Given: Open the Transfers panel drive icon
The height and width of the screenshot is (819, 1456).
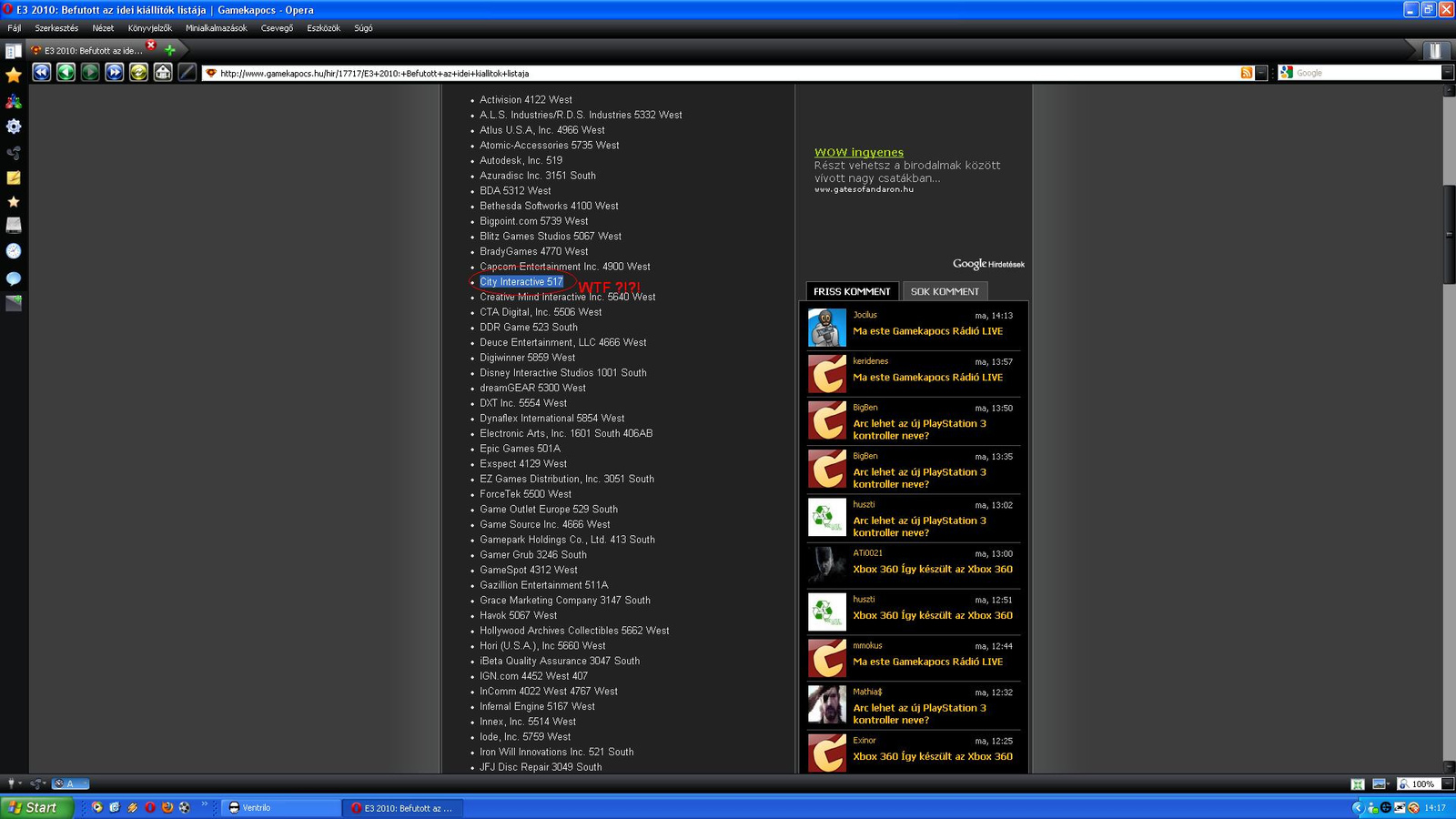Looking at the screenshot, I should [x=14, y=225].
